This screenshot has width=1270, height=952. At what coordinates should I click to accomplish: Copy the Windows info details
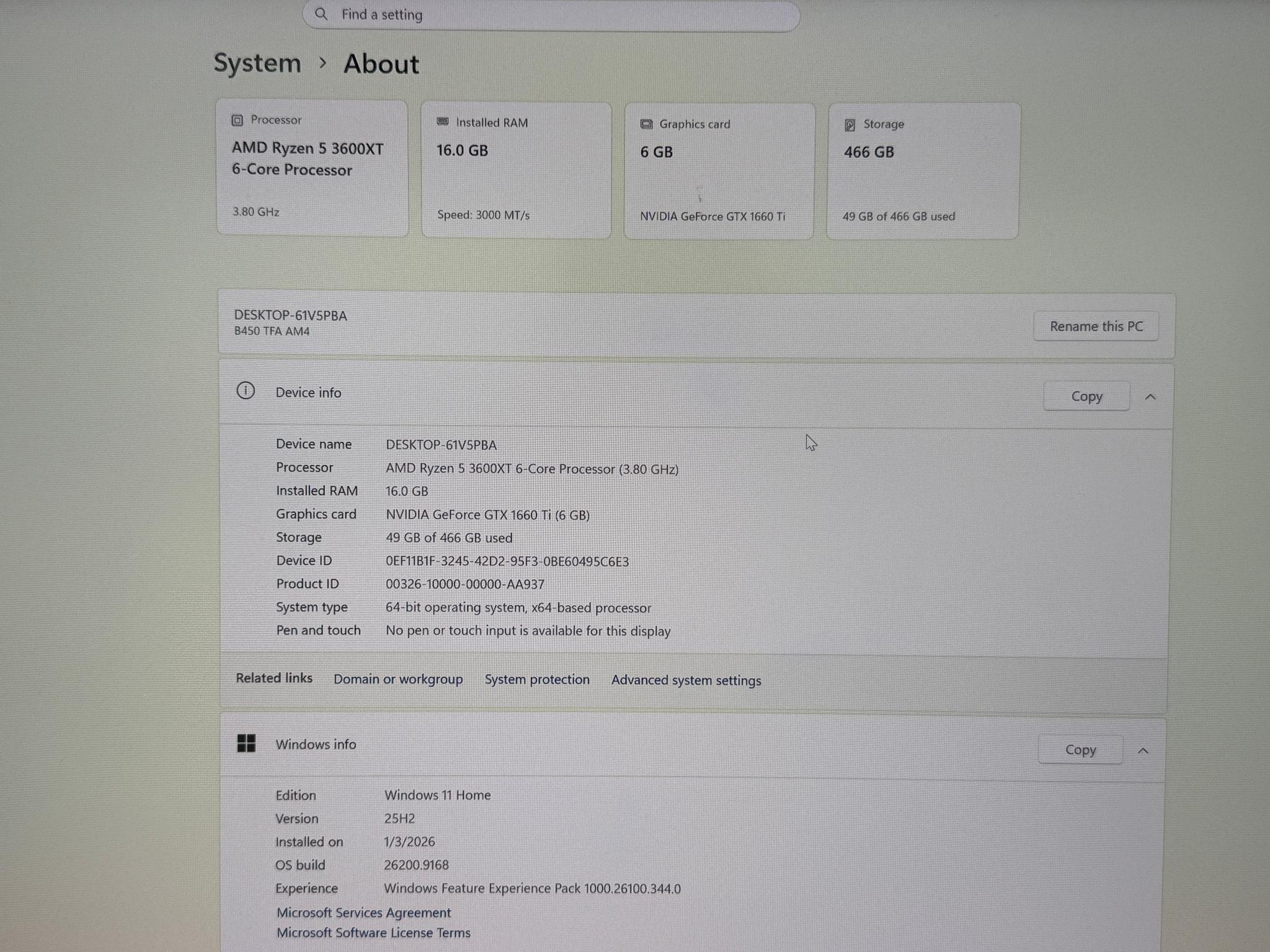(1080, 750)
